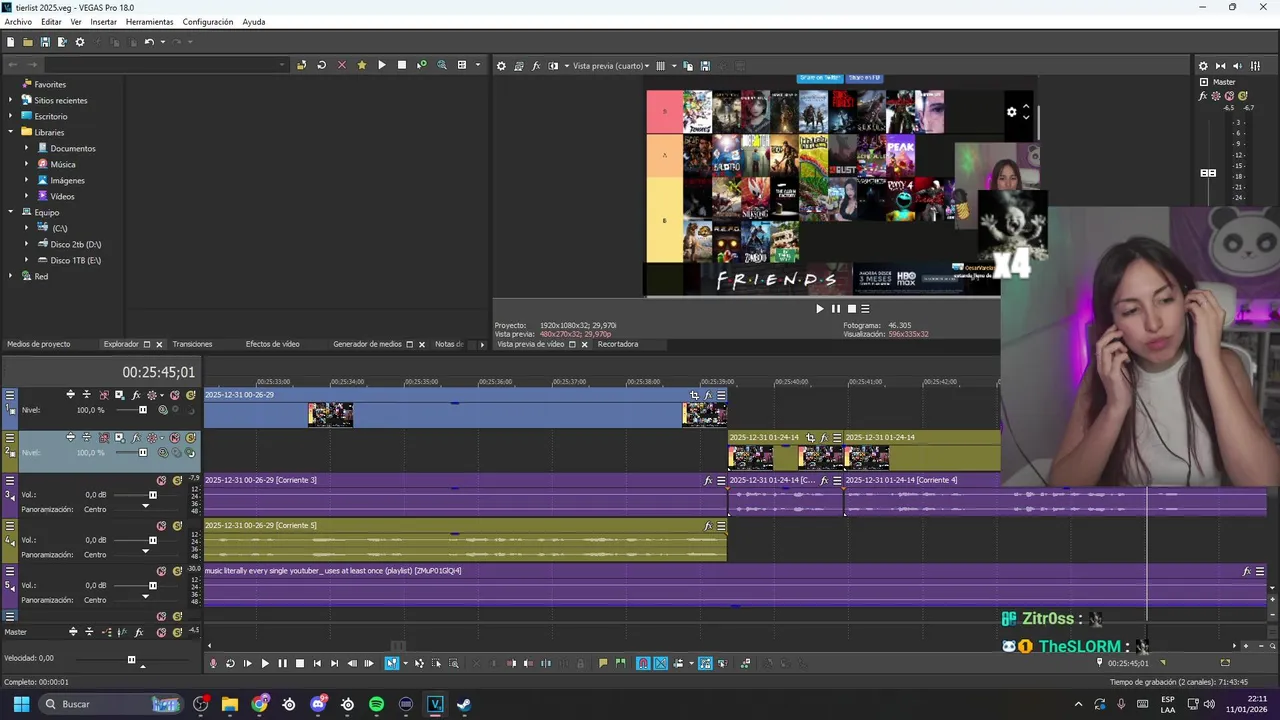Solo video track 1
Screen dimensions: 1280x720
point(190,395)
